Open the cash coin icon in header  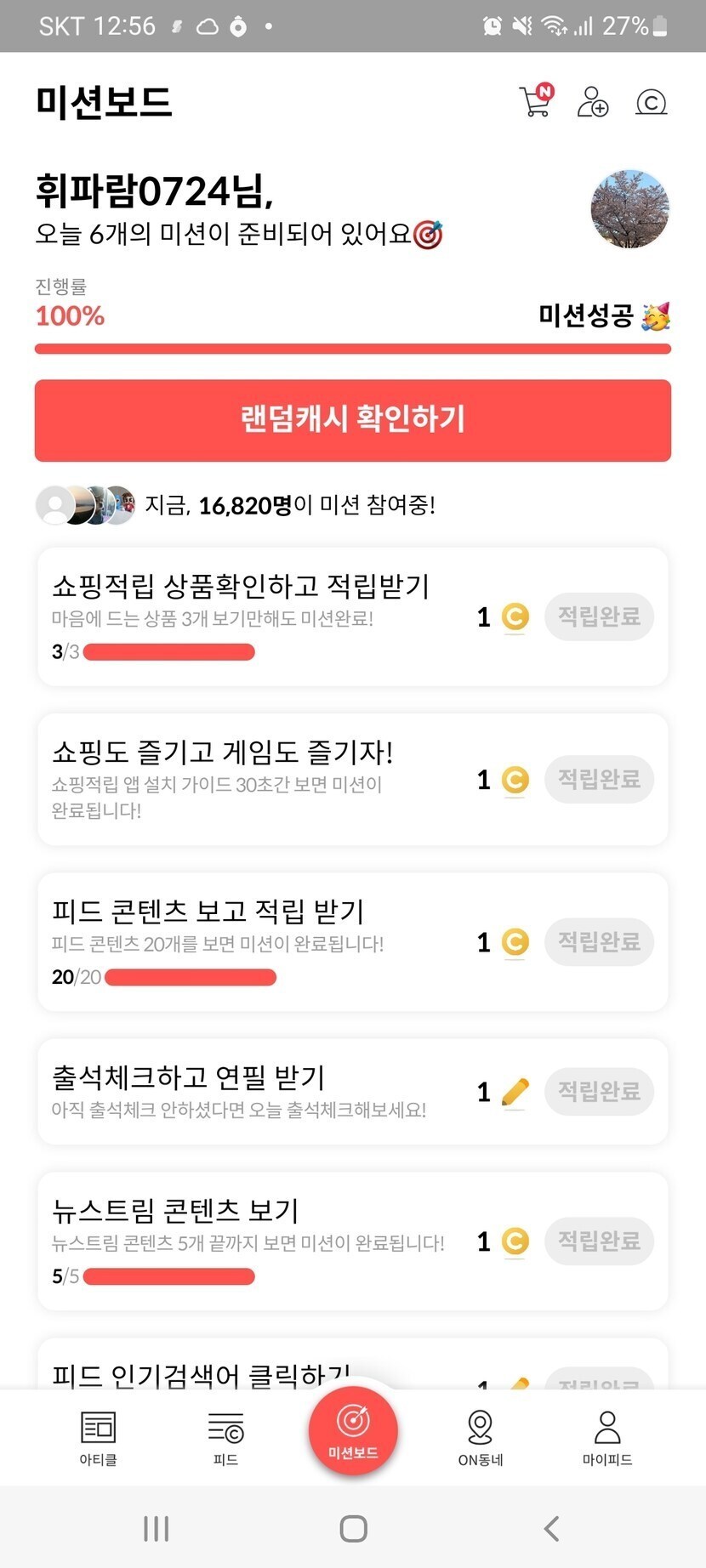[x=651, y=102]
